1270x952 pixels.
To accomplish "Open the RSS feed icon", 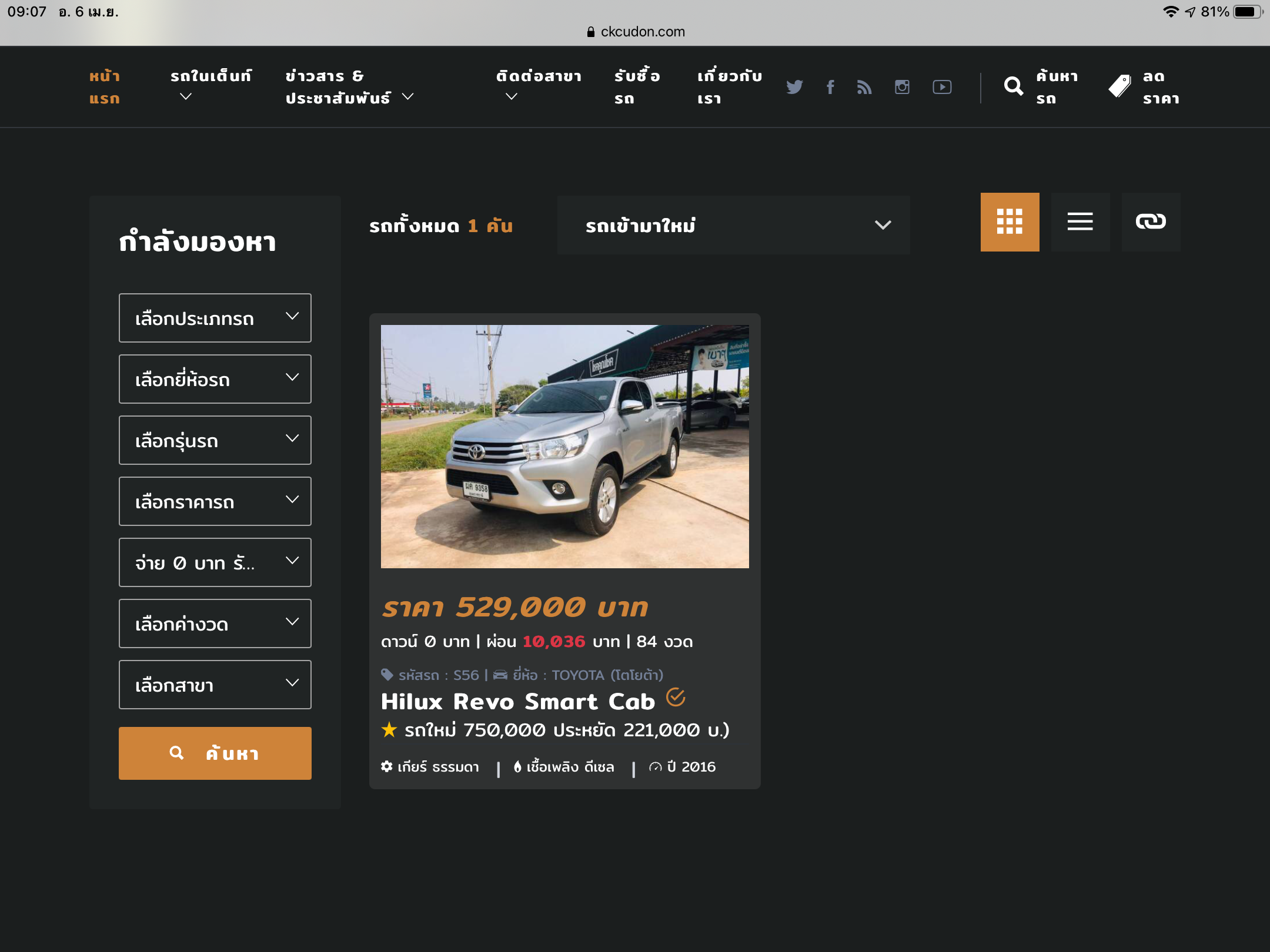I will [864, 87].
